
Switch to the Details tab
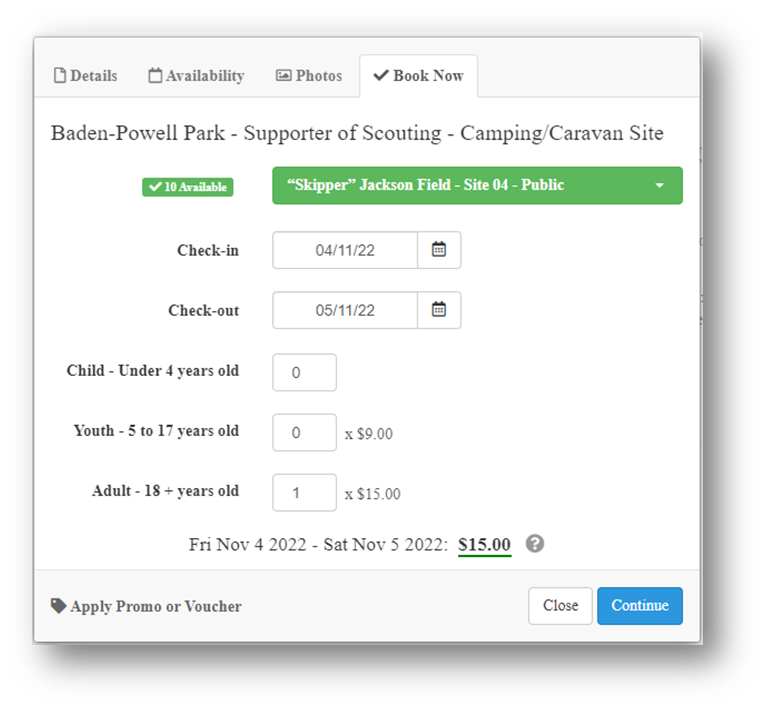pyautogui.click(x=86, y=76)
